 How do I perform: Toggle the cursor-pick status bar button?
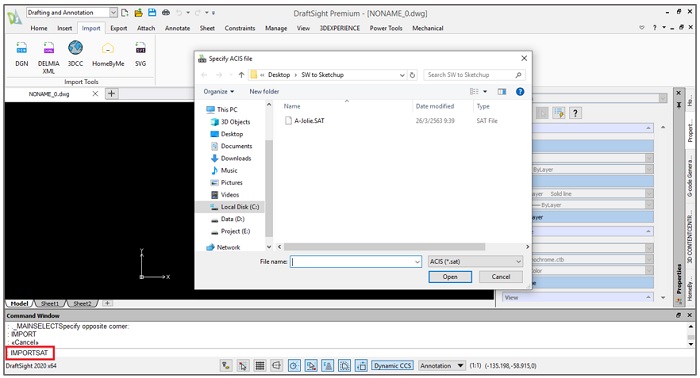point(243,366)
